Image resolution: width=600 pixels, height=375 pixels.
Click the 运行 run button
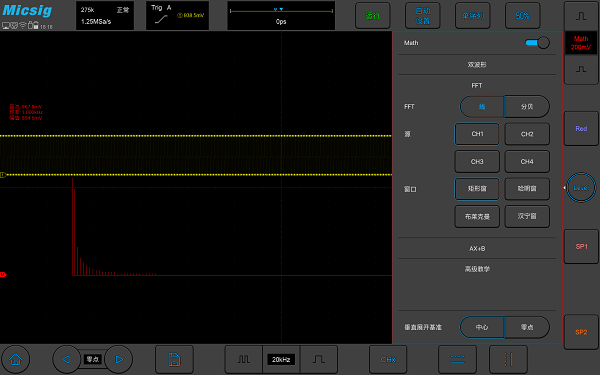pyautogui.click(x=372, y=16)
